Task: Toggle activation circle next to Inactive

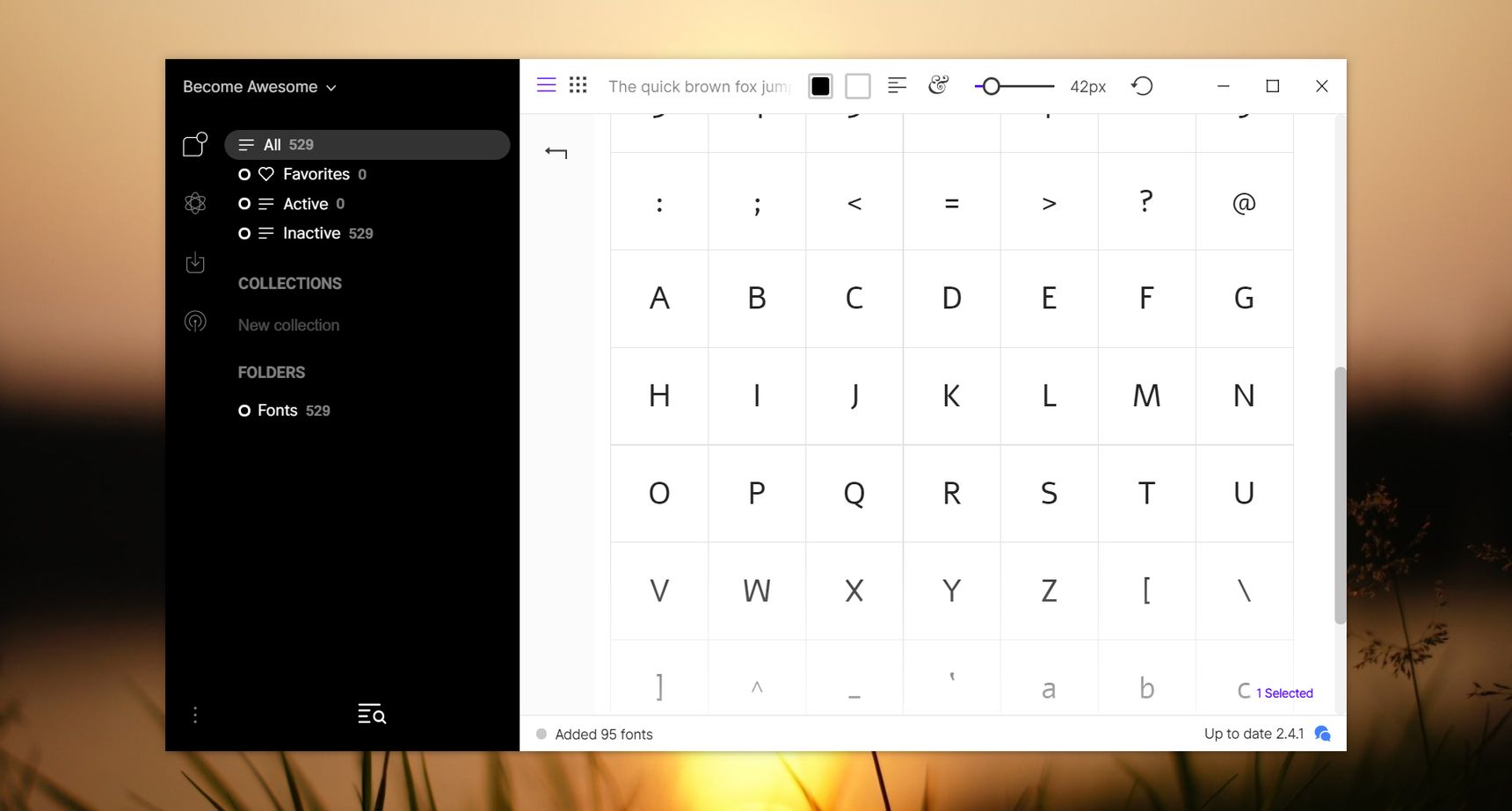Action: coord(244,233)
